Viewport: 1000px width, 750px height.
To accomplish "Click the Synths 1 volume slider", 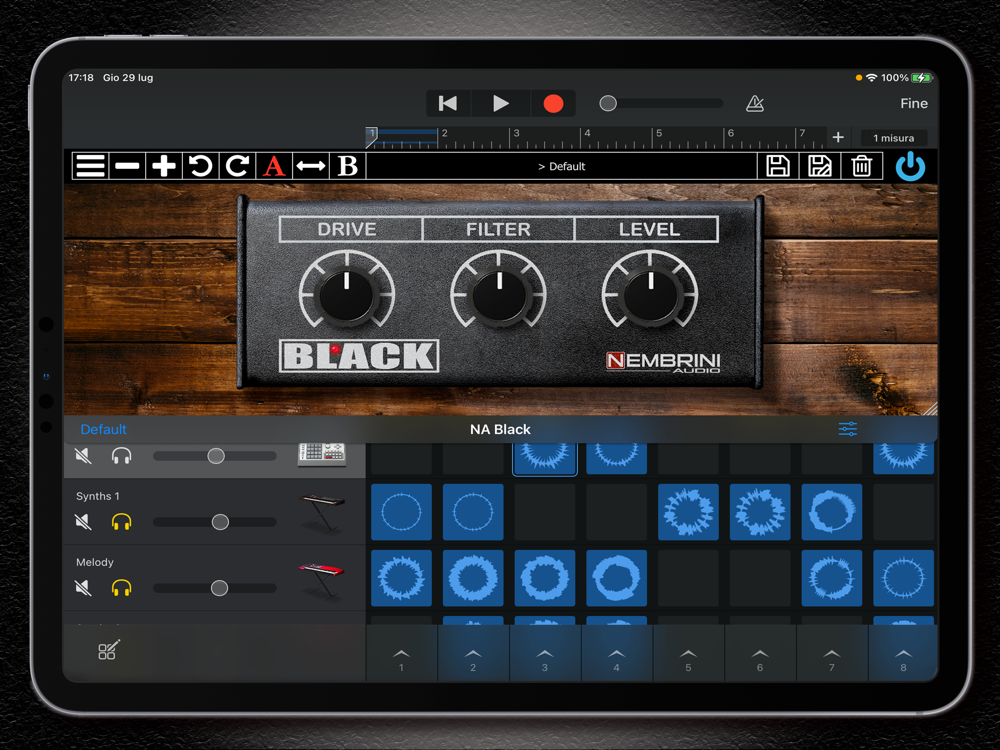I will 215,522.
